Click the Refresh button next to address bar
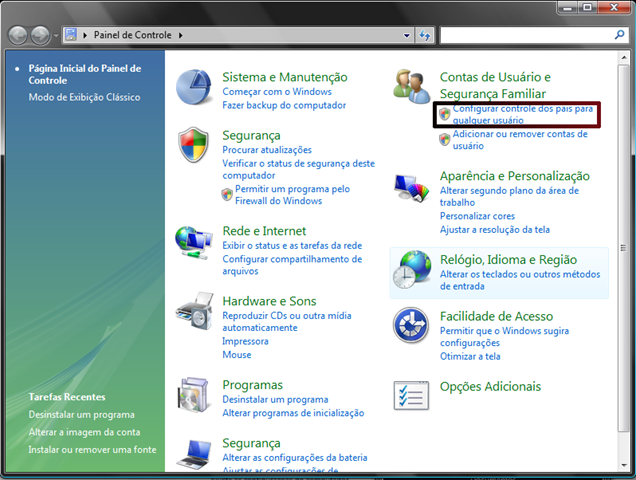Image resolution: width=636 pixels, height=480 pixels. (x=425, y=35)
